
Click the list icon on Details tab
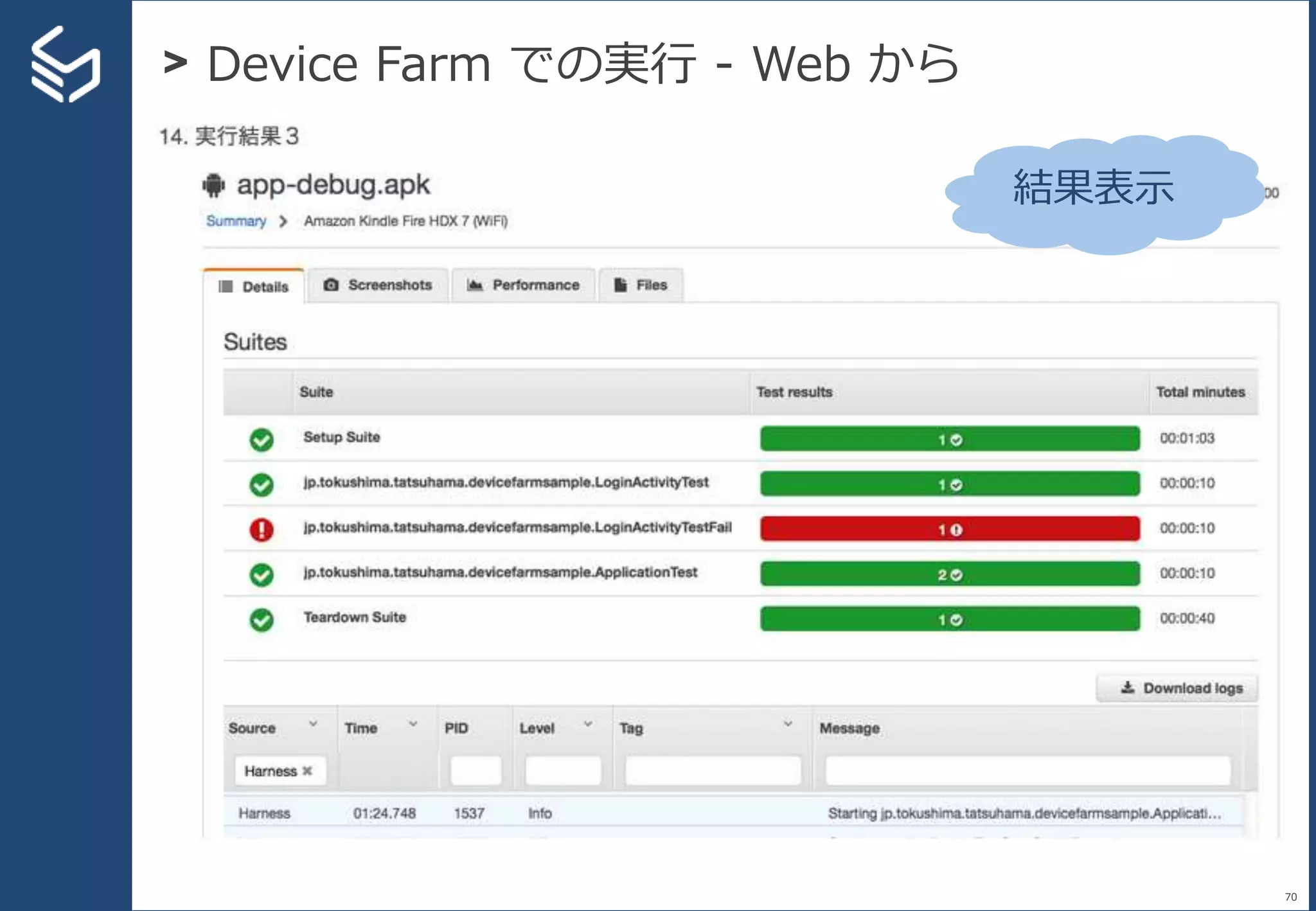[226, 287]
